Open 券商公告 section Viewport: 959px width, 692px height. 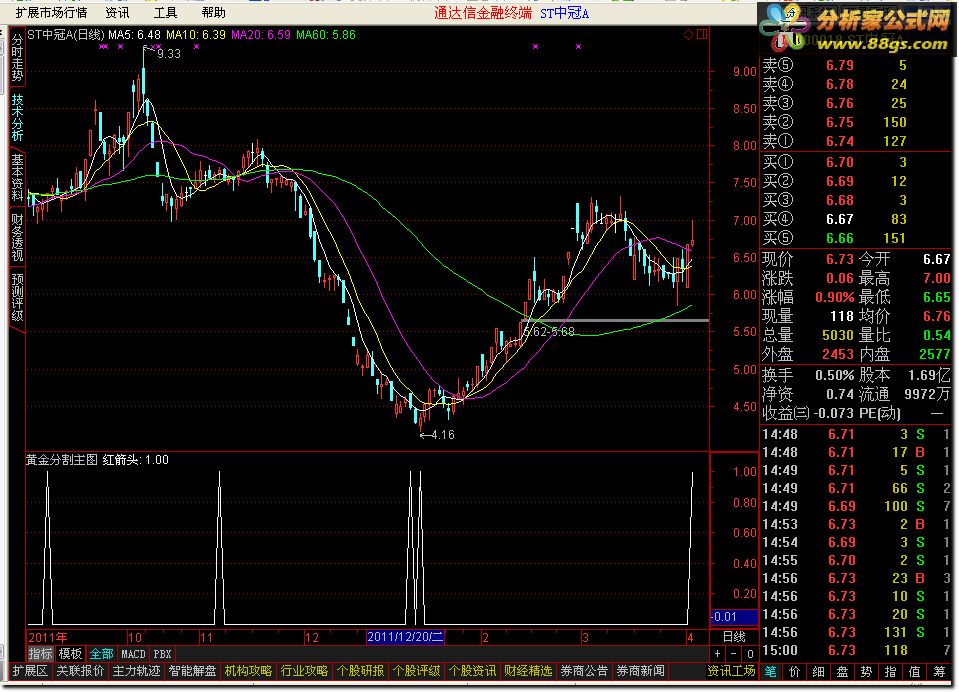(585, 671)
